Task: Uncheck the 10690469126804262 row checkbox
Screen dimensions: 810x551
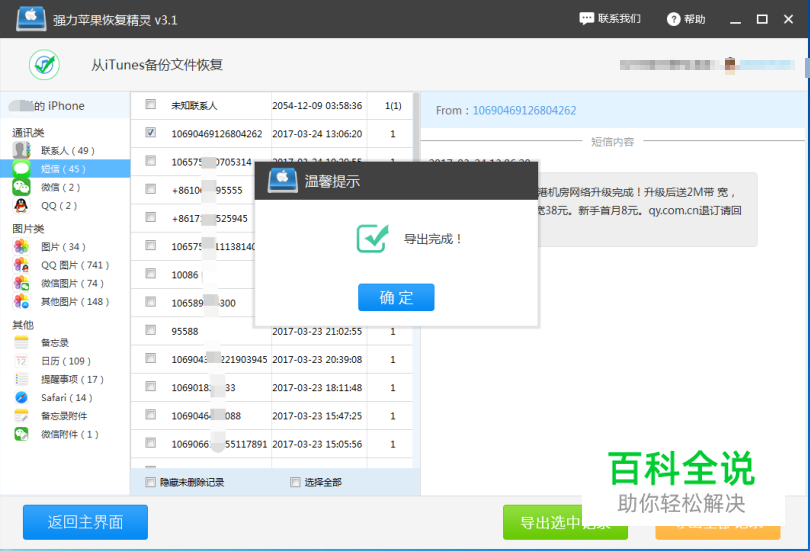Action: point(150,133)
